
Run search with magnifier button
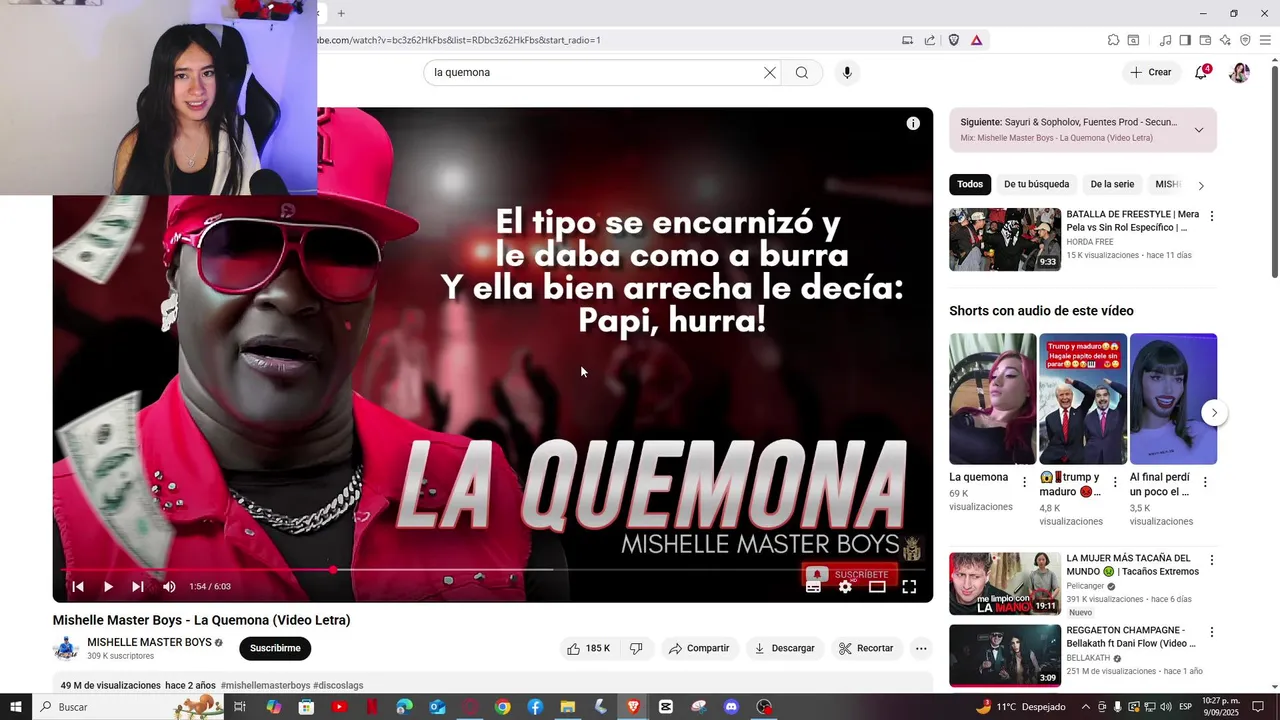point(802,73)
